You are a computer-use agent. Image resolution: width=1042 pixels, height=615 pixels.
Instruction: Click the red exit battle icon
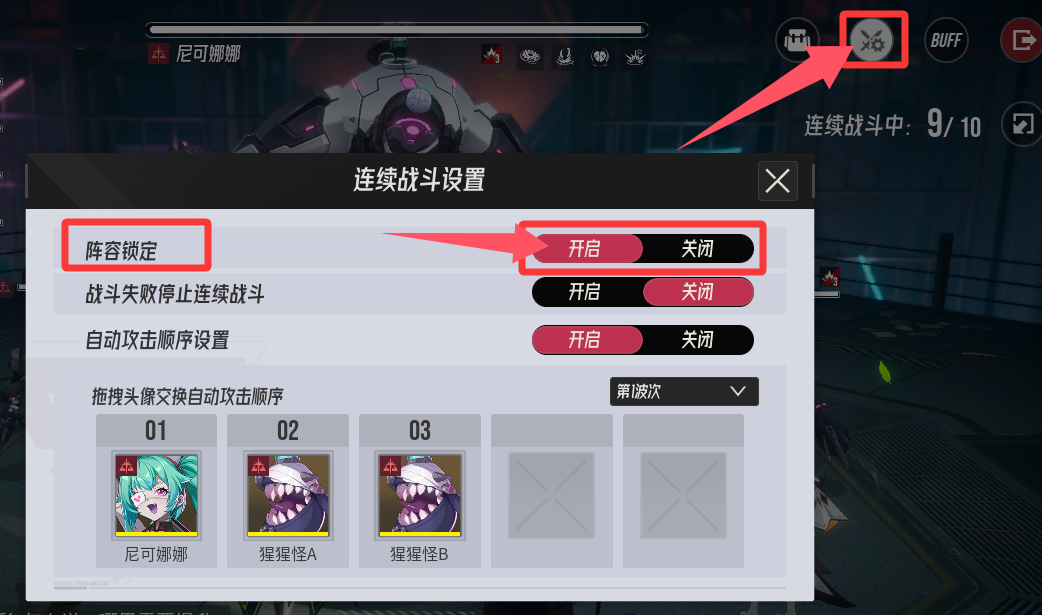pyautogui.click(x=1022, y=41)
